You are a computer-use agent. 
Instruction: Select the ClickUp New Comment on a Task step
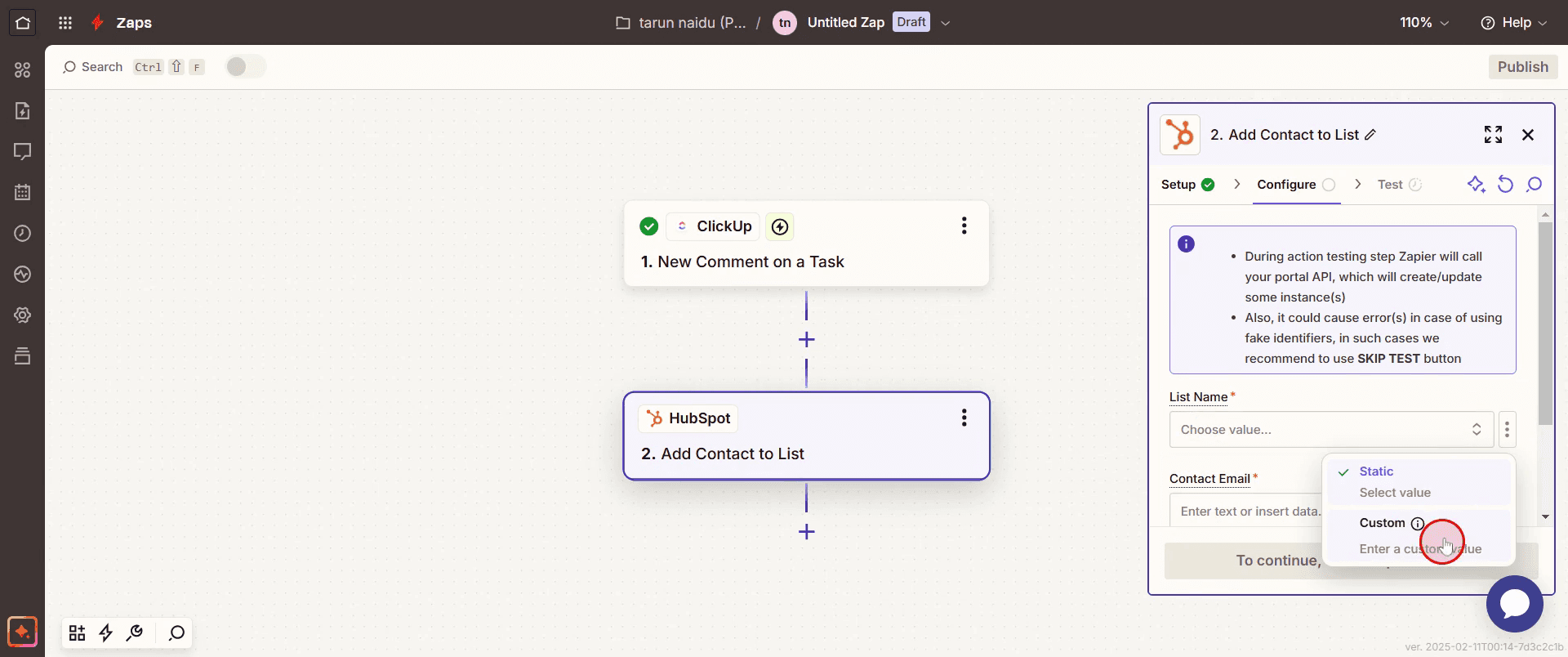coord(806,244)
